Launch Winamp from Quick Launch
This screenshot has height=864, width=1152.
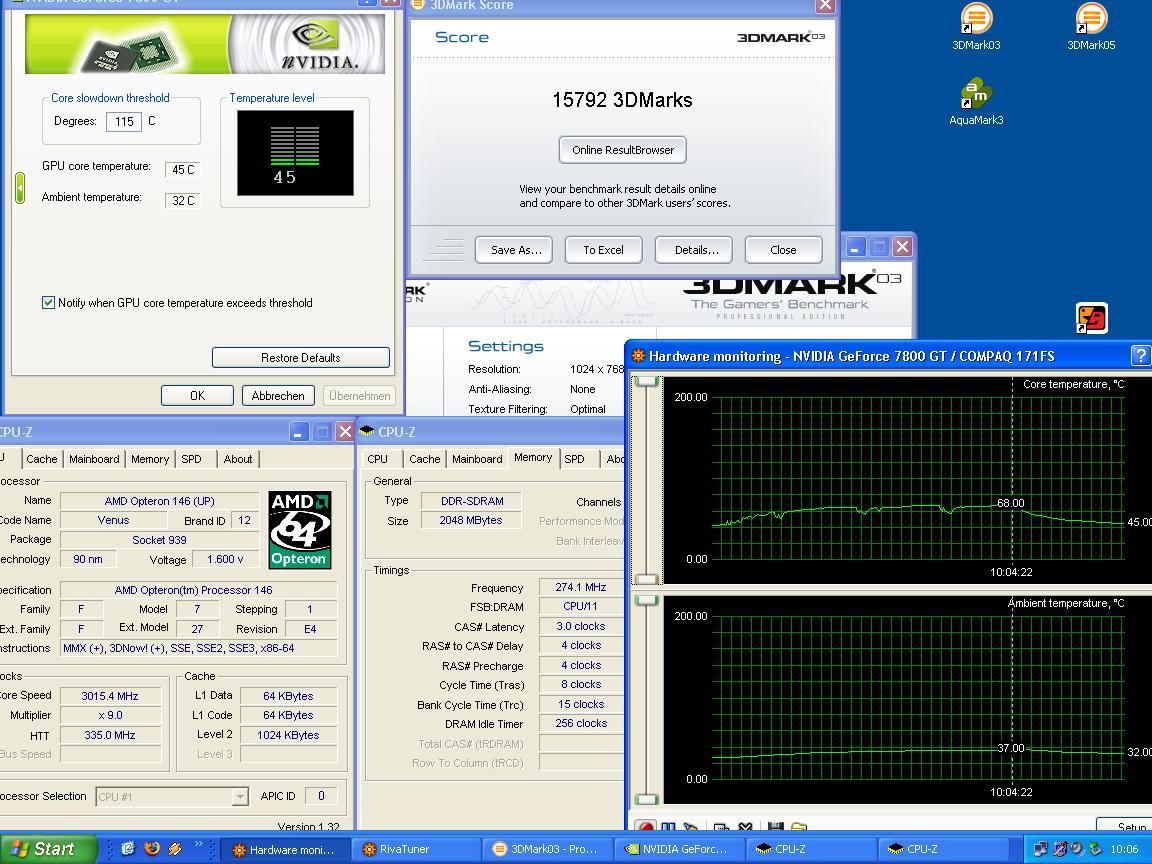[175, 849]
